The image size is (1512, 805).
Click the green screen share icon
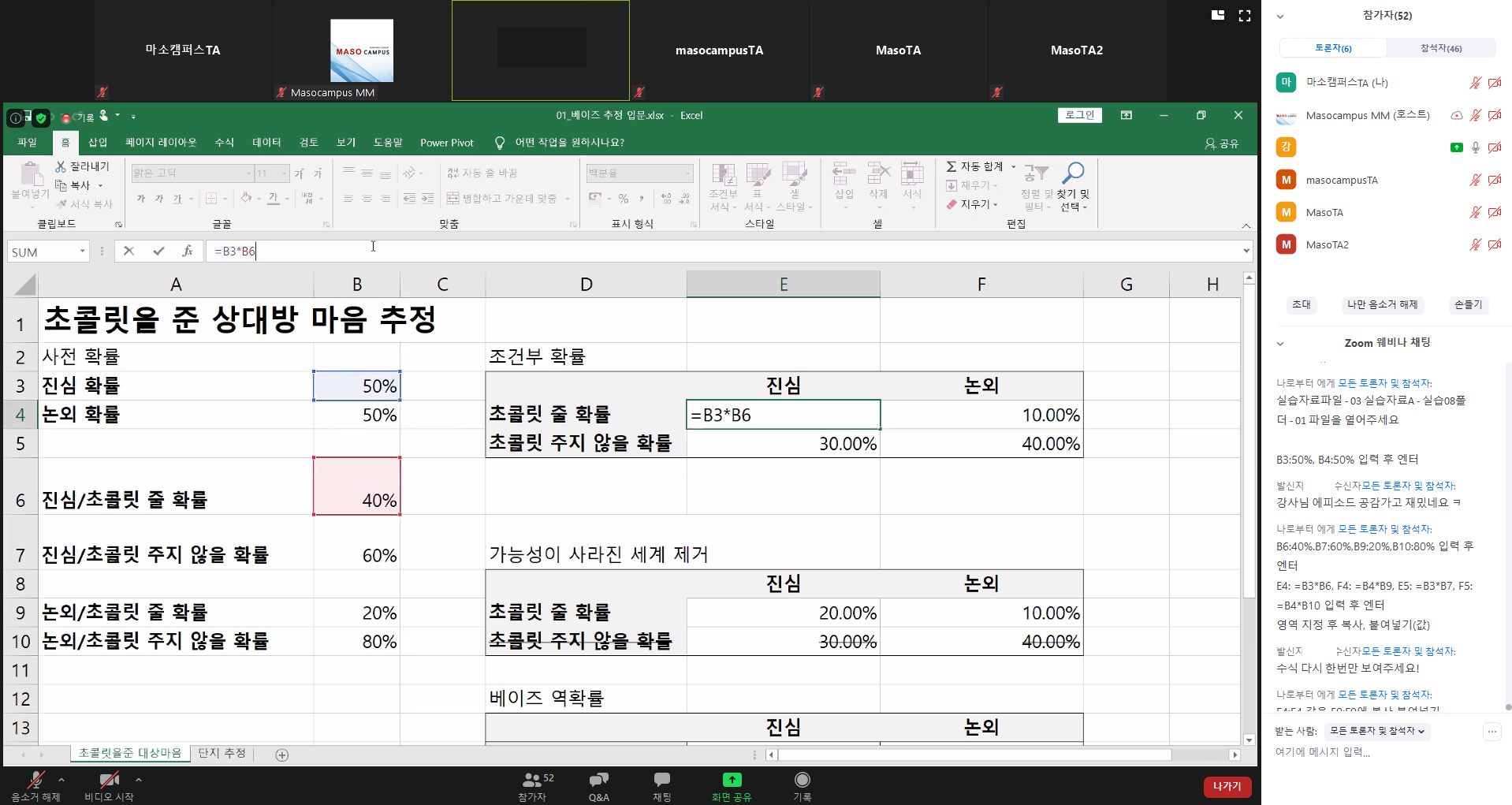[732, 781]
